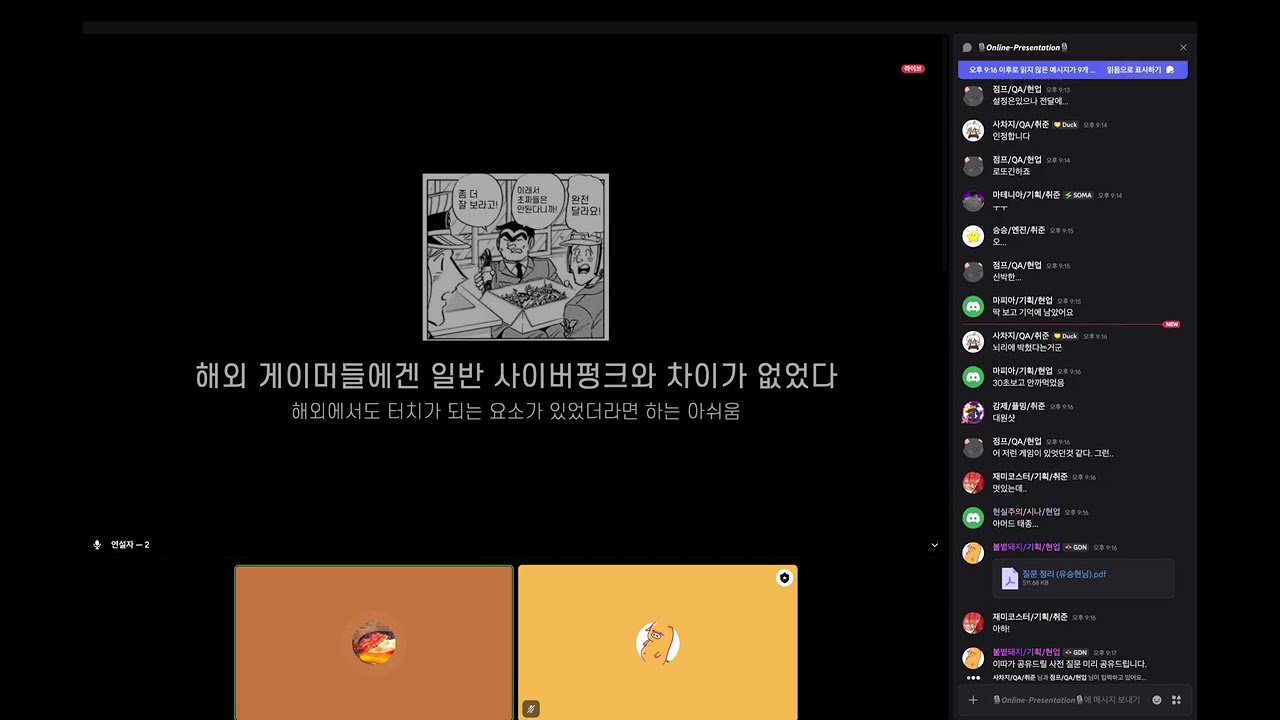Click the PDF file icon in the attachment
The height and width of the screenshot is (720, 1280).
tap(1010, 578)
